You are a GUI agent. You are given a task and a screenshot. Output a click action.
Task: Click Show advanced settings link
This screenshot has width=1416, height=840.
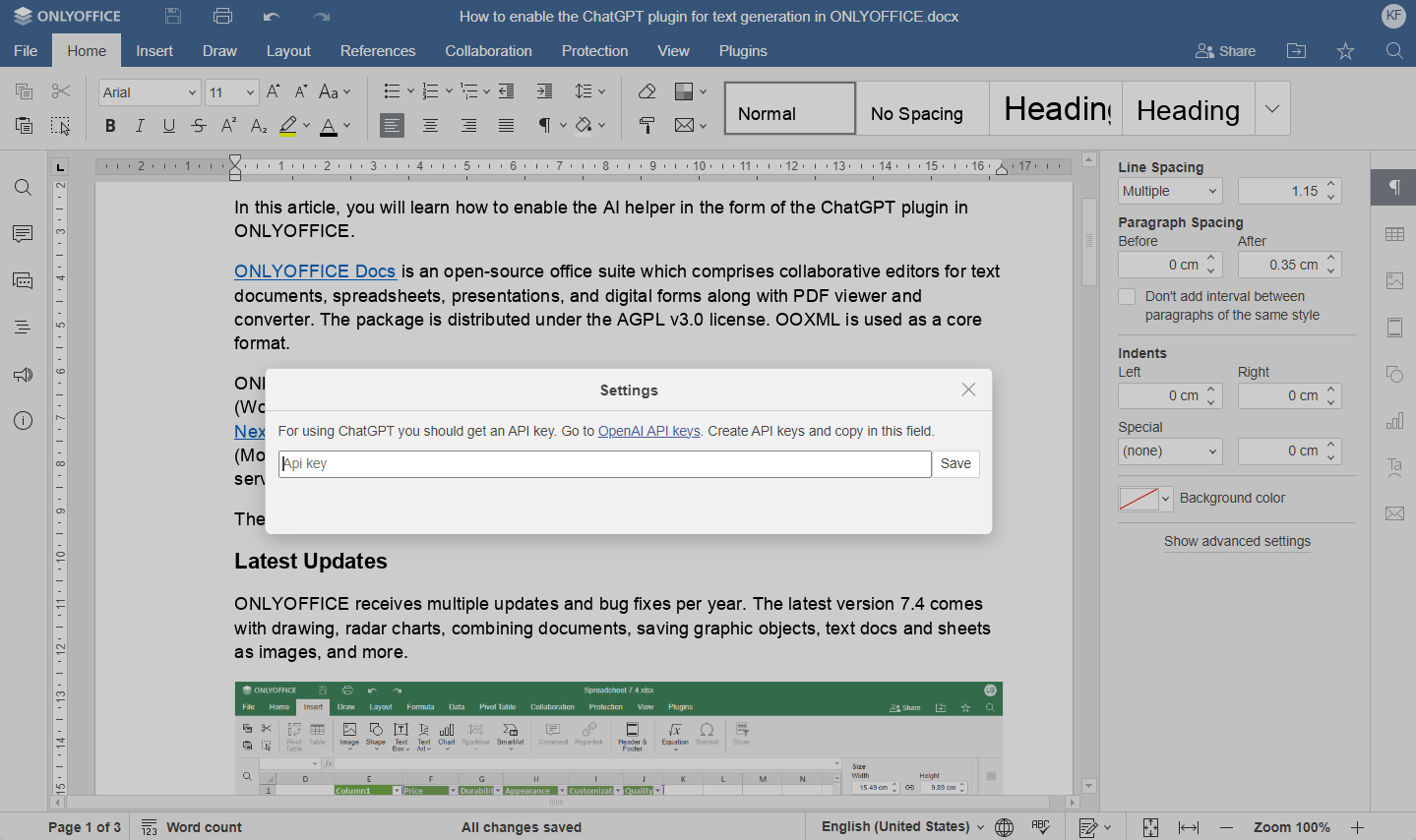[1237, 541]
